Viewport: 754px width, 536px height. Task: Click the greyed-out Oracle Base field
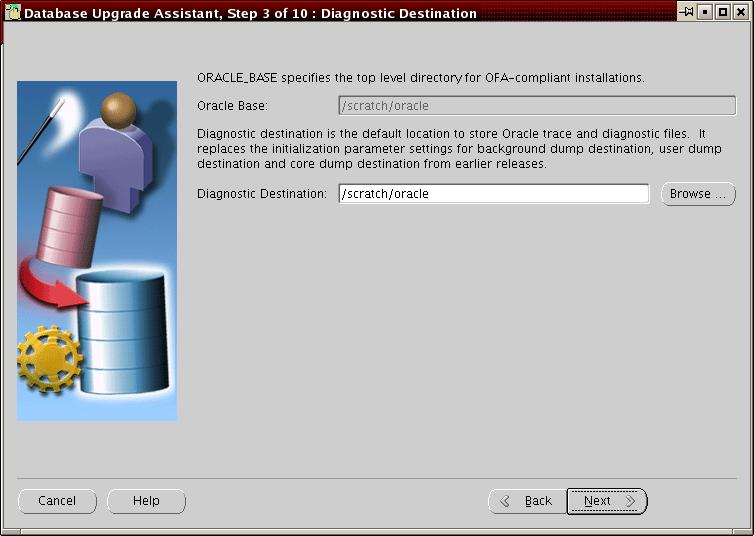click(537, 106)
